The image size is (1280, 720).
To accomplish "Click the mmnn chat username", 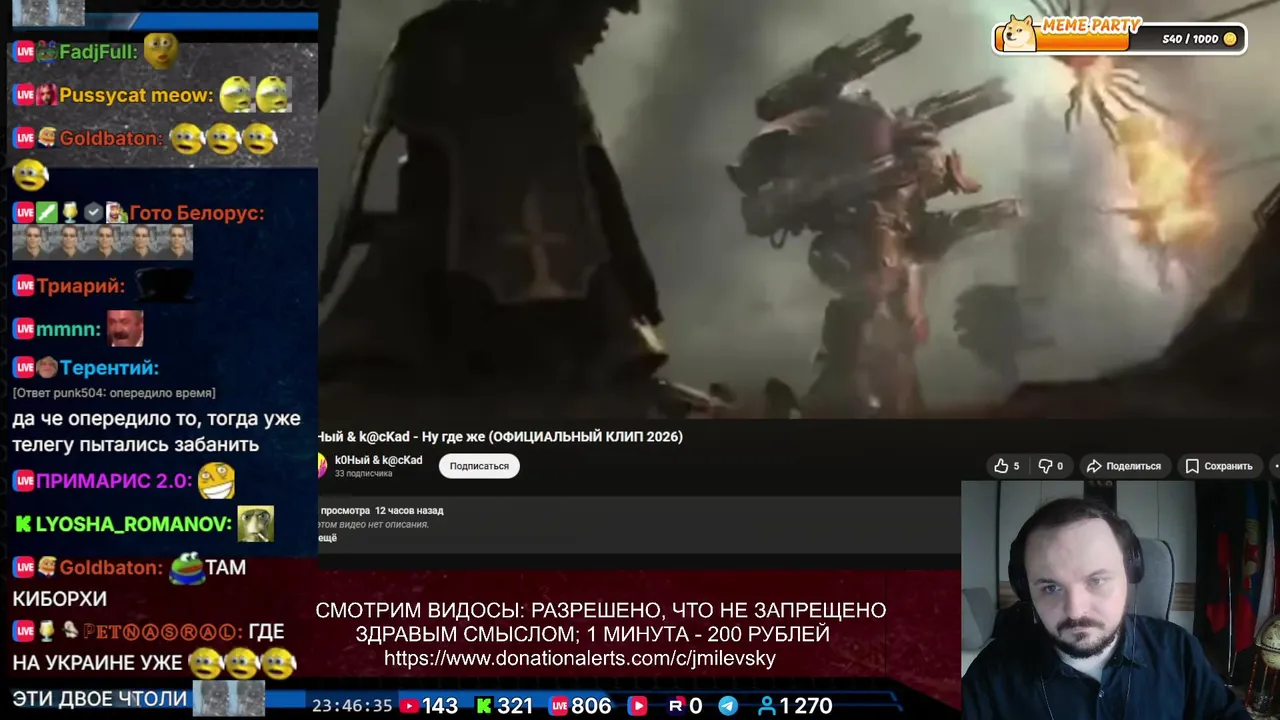I will point(69,329).
